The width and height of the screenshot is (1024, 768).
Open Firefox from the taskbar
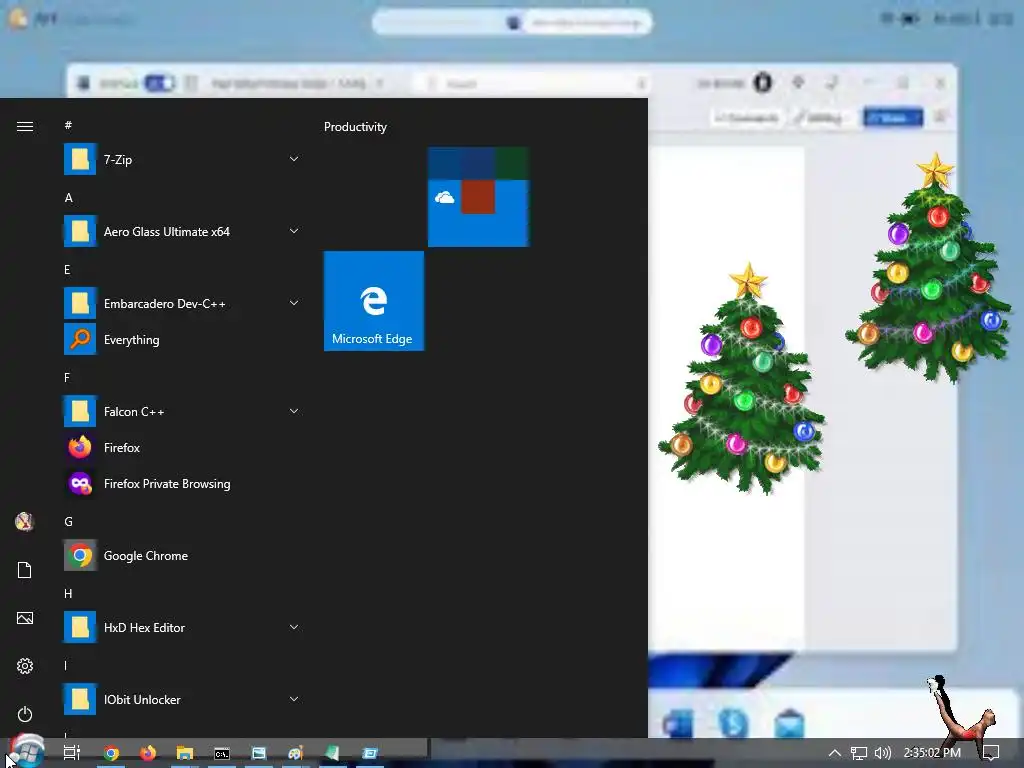pos(148,754)
